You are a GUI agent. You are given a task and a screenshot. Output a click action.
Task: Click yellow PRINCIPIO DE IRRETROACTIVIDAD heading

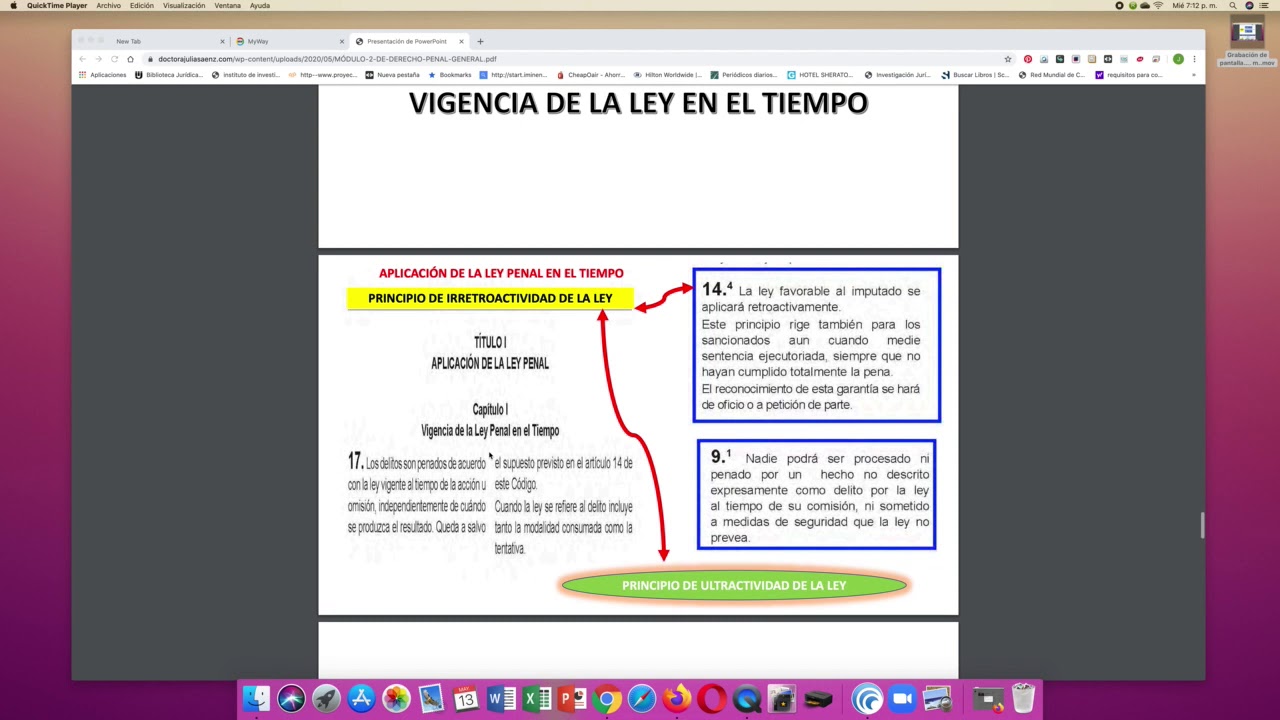(490, 298)
